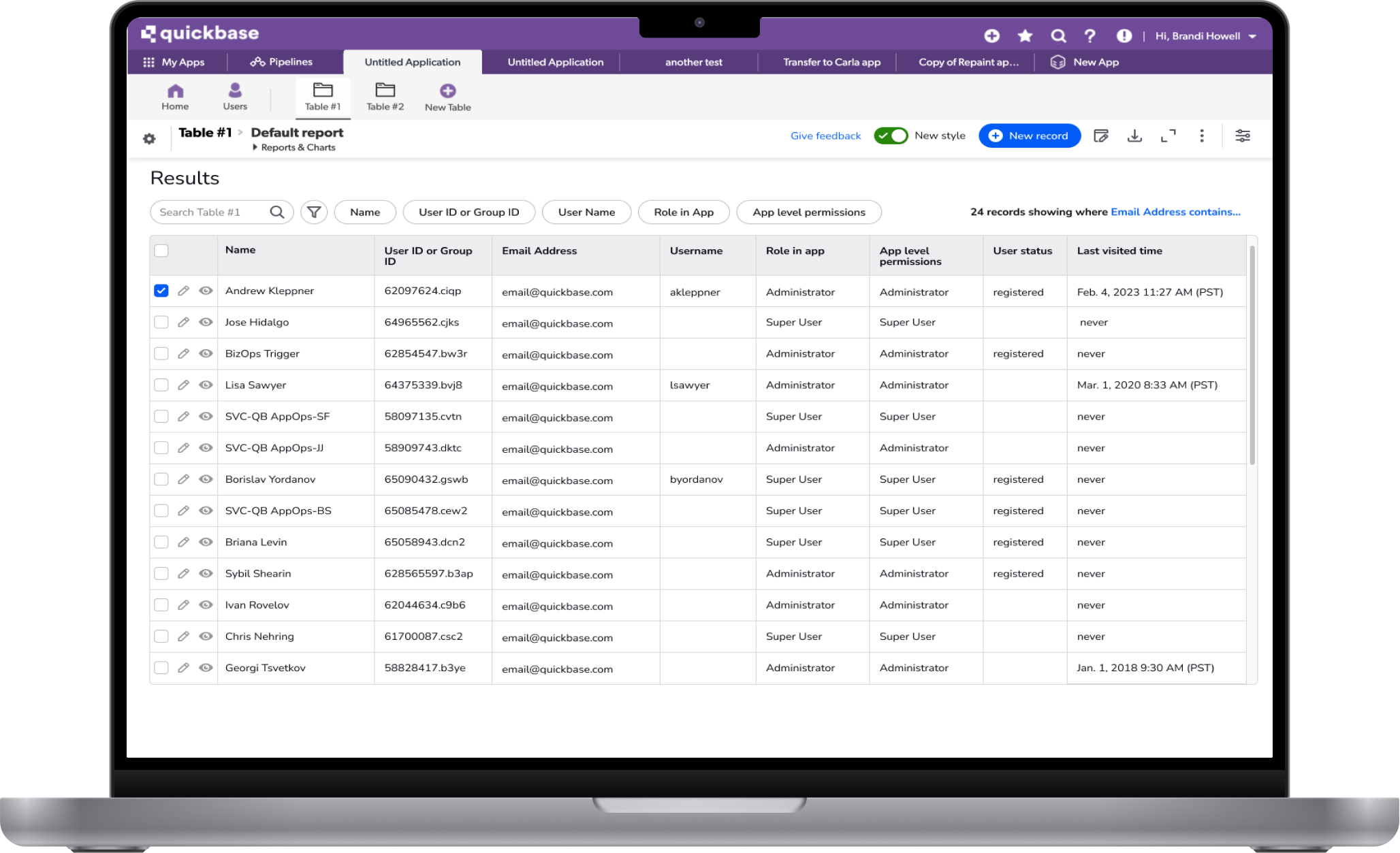Click the download export icon
The image size is (1400, 853).
1134,136
